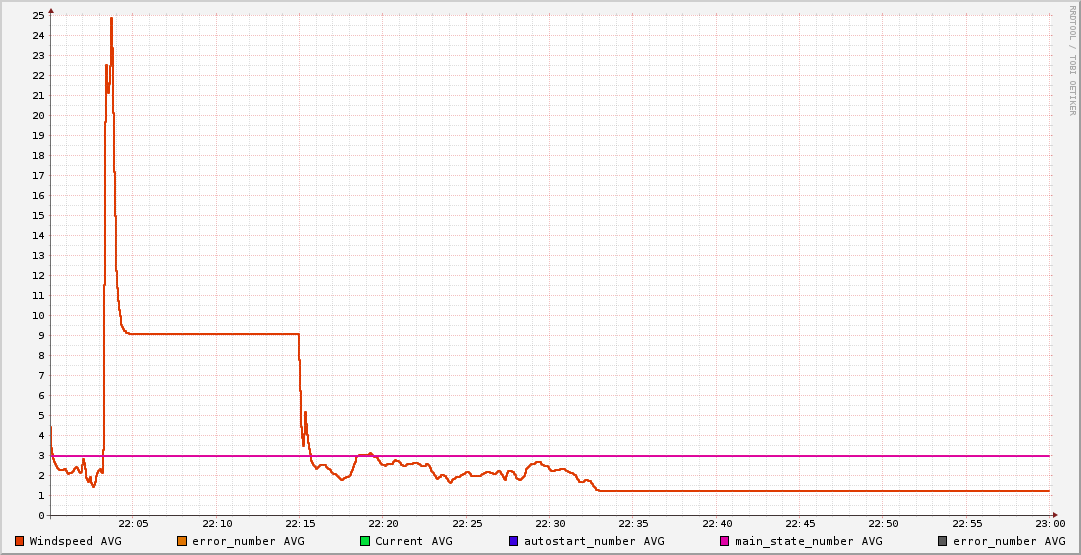This screenshot has width=1081, height=555.
Task: Click the RRDTOOL / TOBI OETIKER watermark
Action: click(1072, 60)
